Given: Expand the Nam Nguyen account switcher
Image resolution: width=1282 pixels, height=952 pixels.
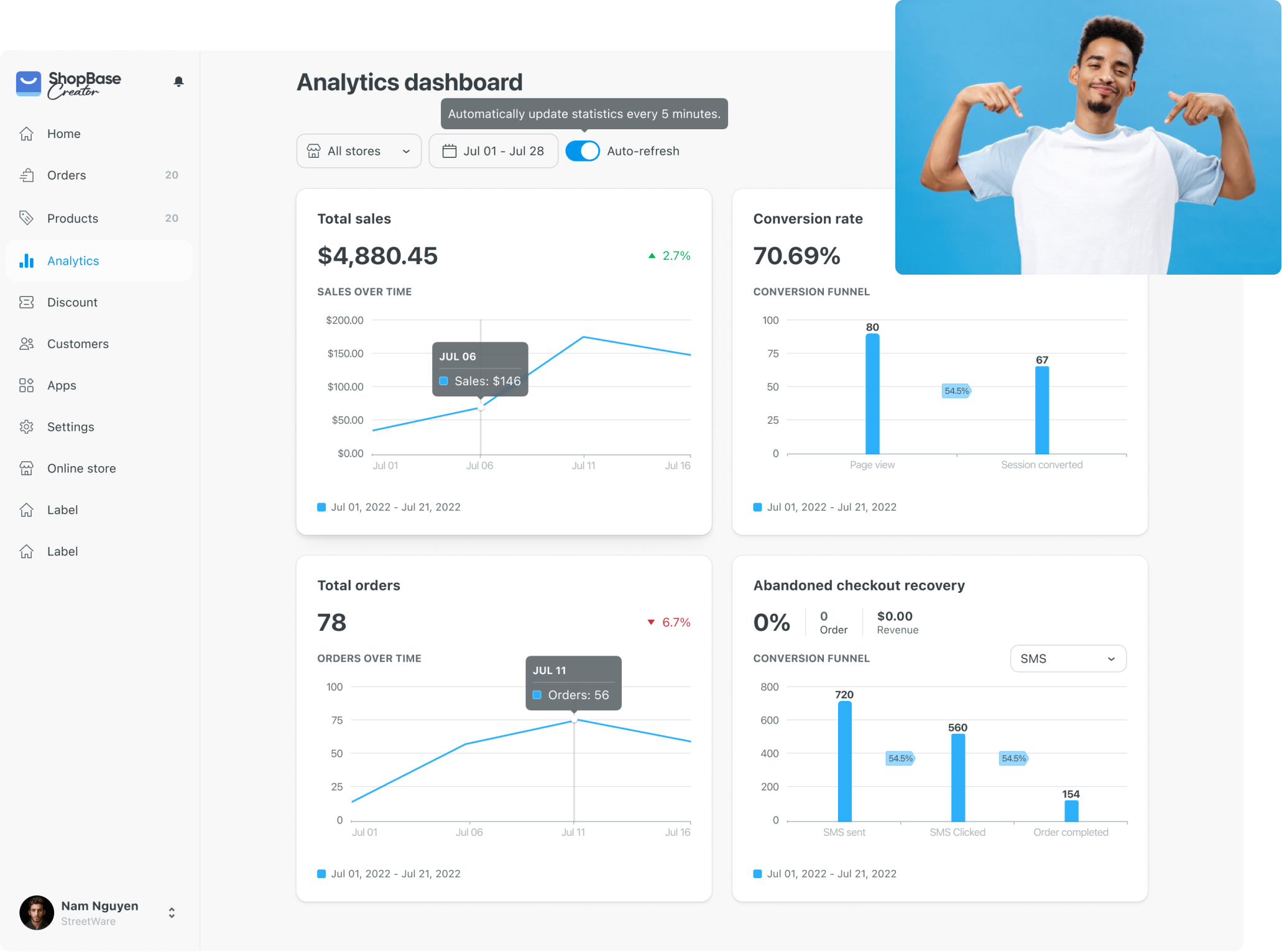Looking at the screenshot, I should (172, 913).
